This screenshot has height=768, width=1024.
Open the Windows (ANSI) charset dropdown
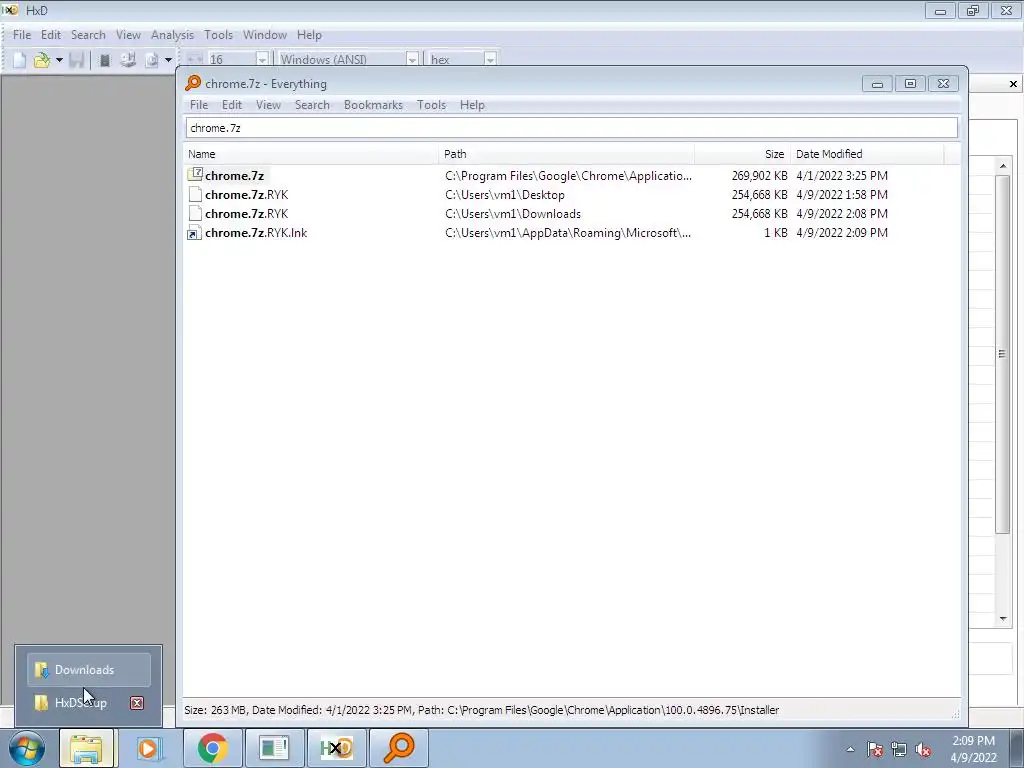tap(412, 59)
